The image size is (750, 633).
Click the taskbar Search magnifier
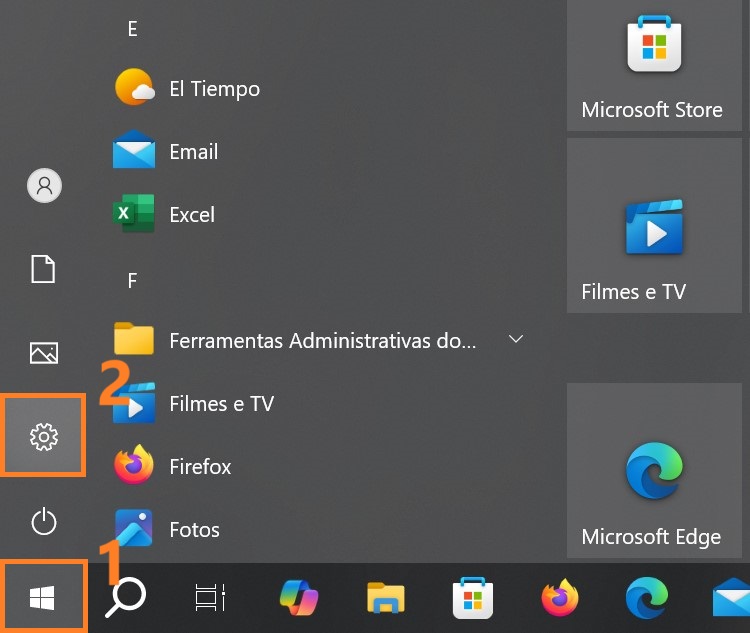(x=126, y=598)
